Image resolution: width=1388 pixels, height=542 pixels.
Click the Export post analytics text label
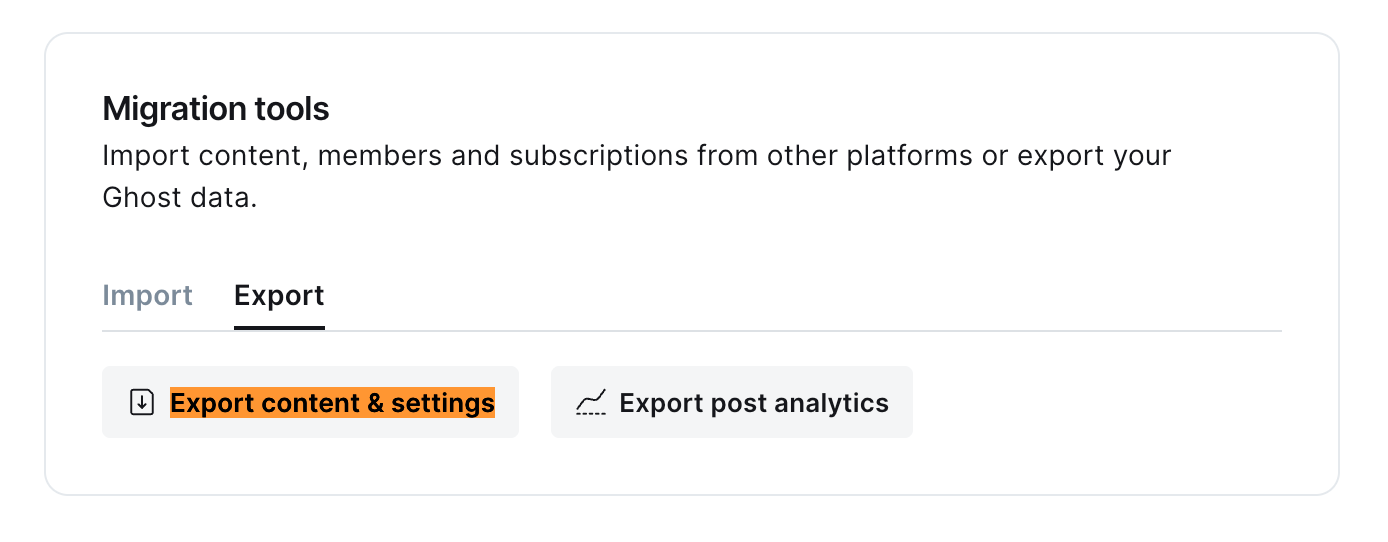753,402
